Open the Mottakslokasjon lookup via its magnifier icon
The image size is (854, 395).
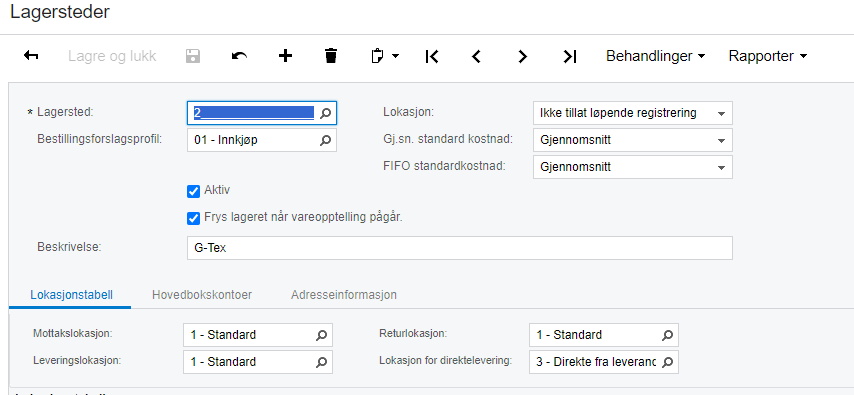[321, 335]
